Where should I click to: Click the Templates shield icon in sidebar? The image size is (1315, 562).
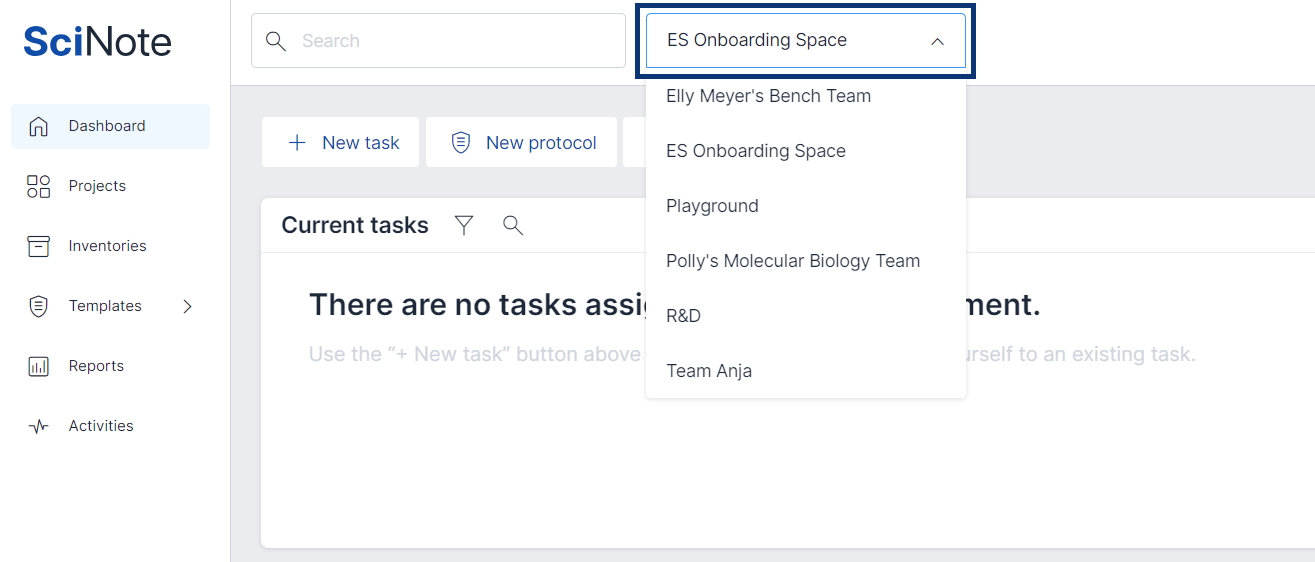[39, 306]
